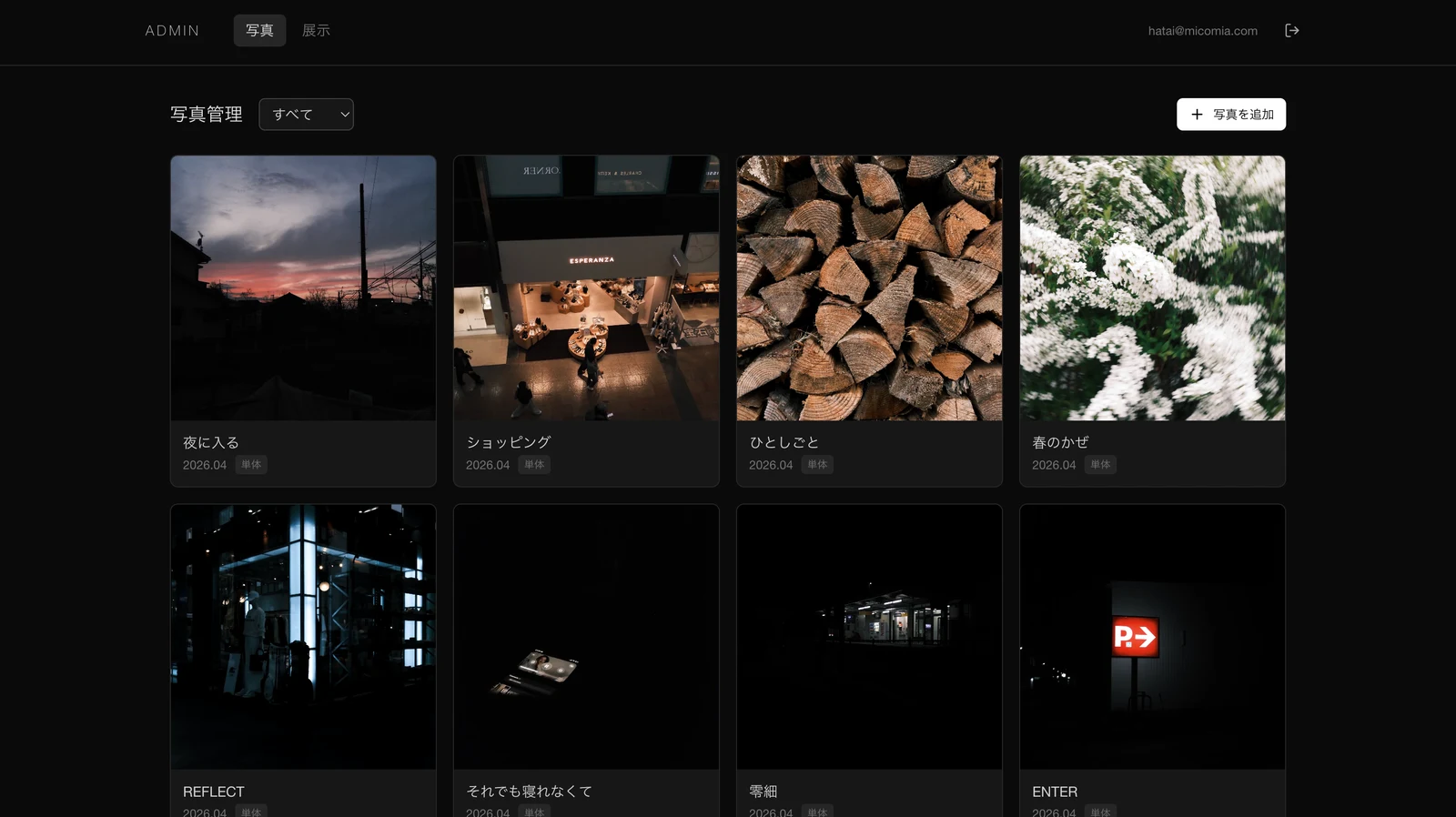Open the それでも寝れなくて dark photo thumbnail
The width and height of the screenshot is (1456, 817).
(x=586, y=637)
